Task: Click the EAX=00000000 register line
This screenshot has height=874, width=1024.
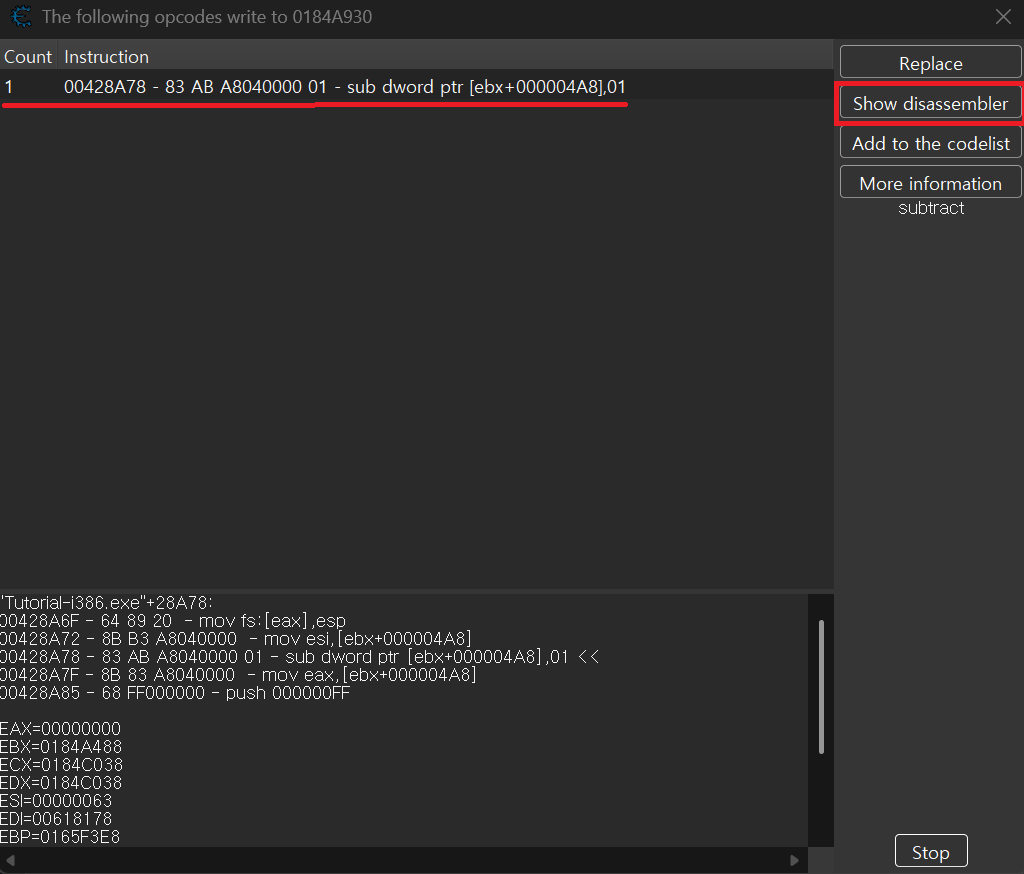Action: 60,729
